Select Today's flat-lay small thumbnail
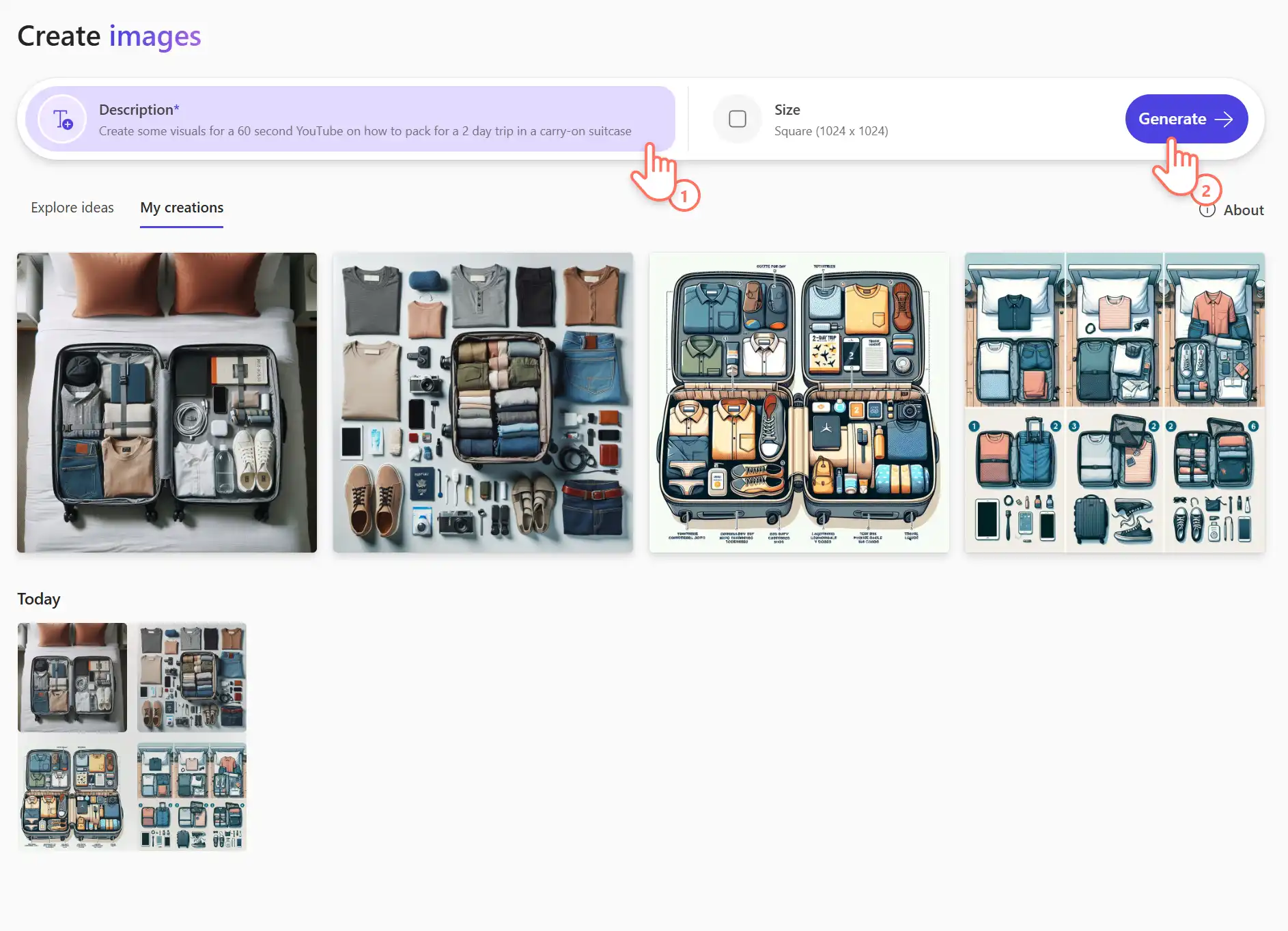This screenshot has height=931, width=1288. (192, 678)
